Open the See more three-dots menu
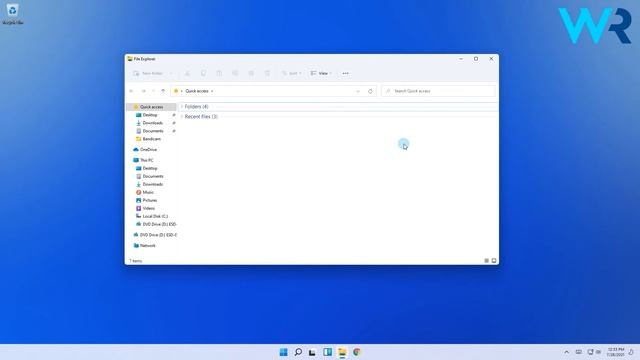Screen dimensions: 640x360 pos(345,73)
